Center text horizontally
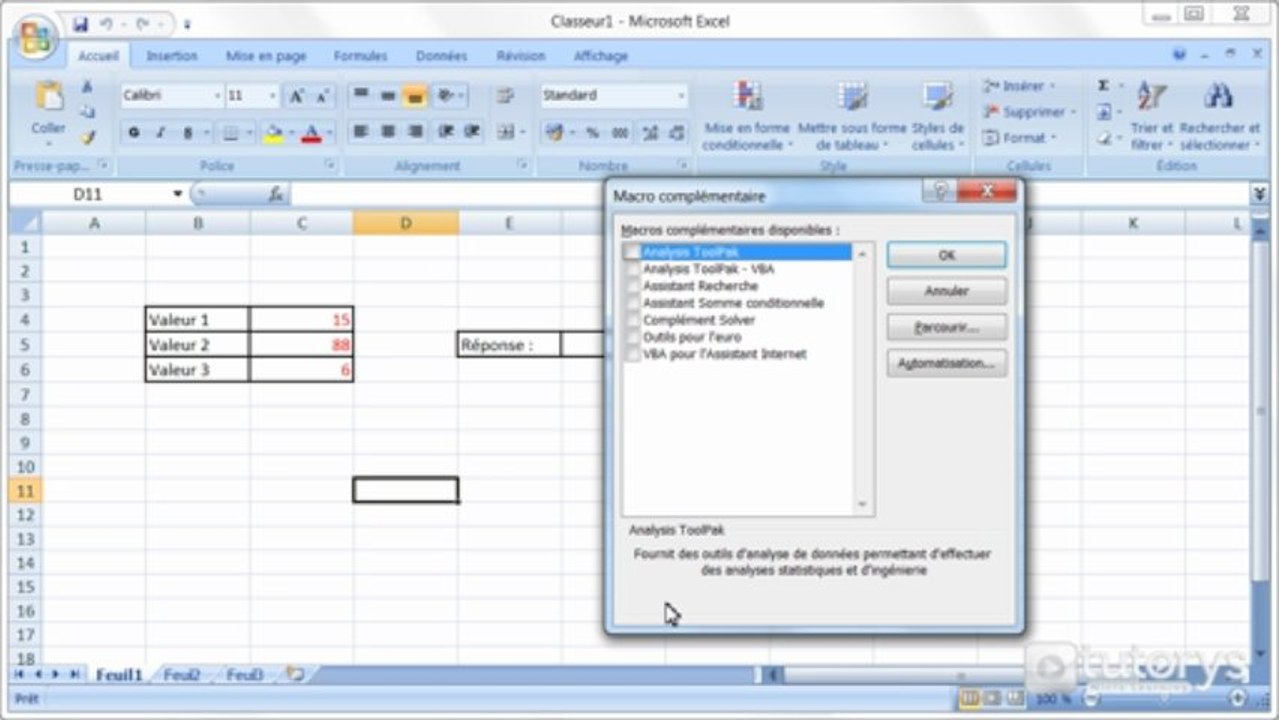The height and width of the screenshot is (720, 1279). tap(388, 132)
